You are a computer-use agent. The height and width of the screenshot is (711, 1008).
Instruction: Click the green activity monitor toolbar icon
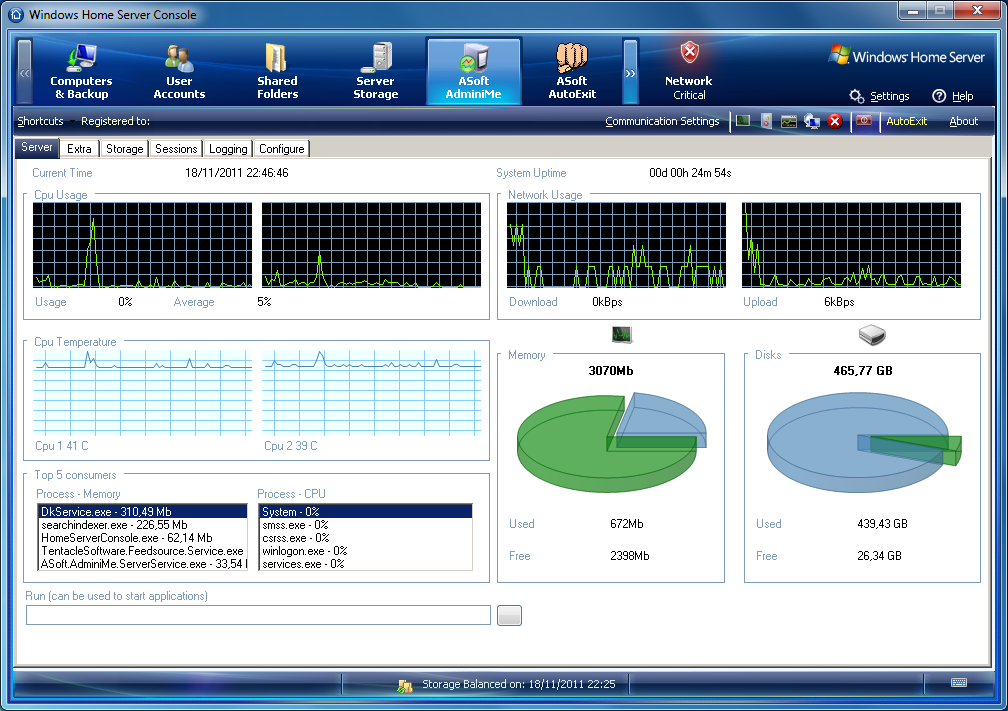743,121
